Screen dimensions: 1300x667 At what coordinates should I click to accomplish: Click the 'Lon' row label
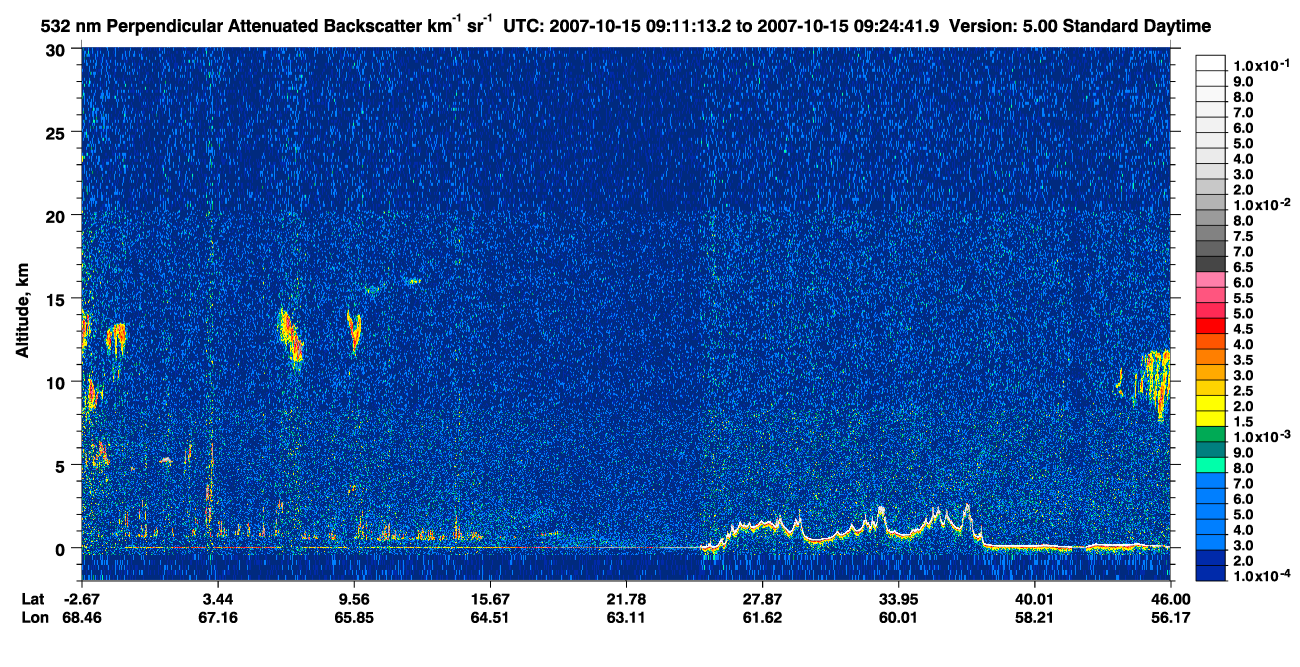pyautogui.click(x=34, y=618)
